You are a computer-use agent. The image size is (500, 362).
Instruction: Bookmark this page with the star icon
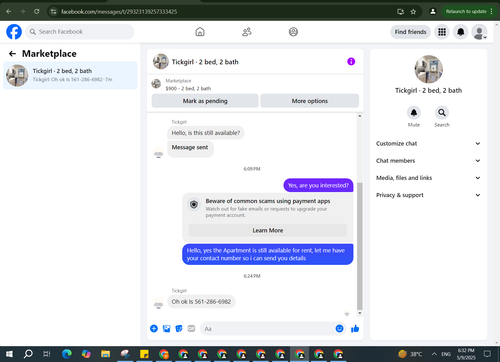(413, 12)
